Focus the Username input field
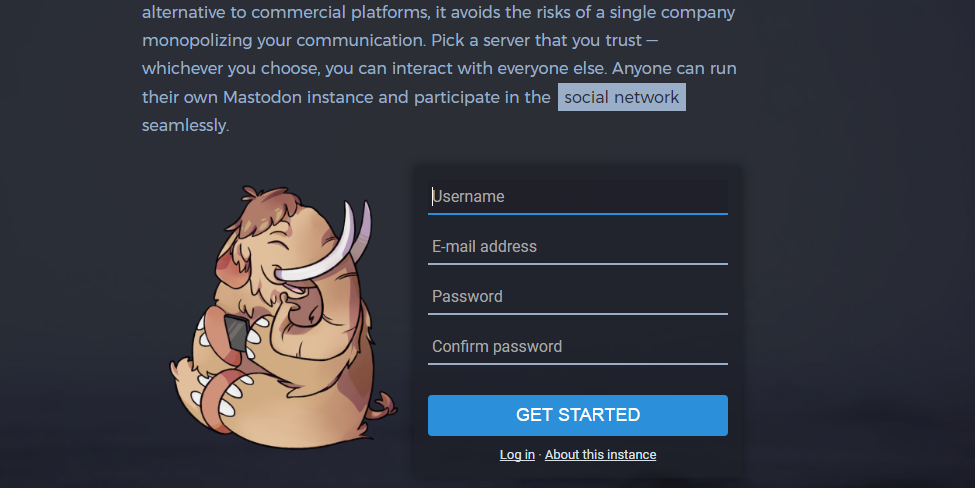This screenshot has height=488, width=975. (x=578, y=197)
